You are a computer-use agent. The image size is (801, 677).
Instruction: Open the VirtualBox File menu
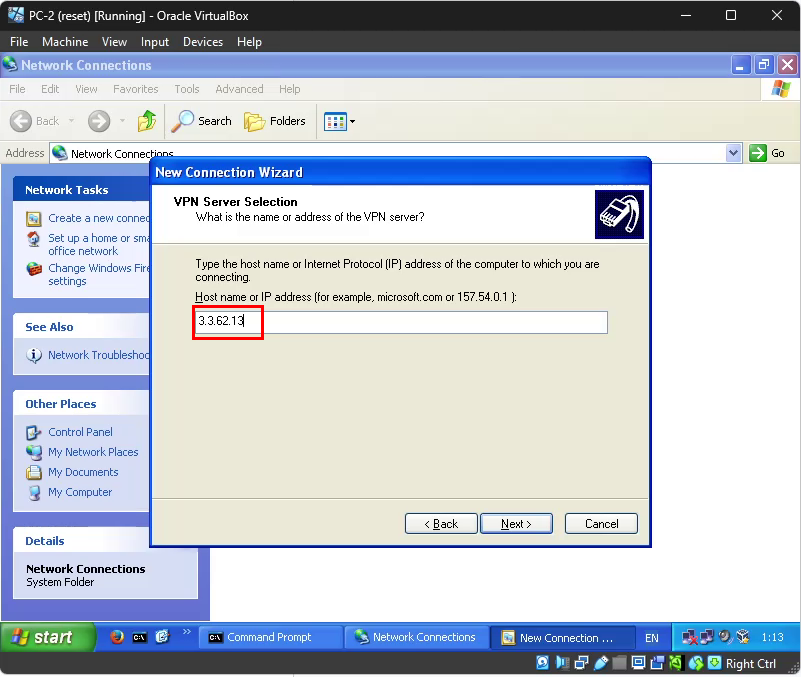point(19,42)
